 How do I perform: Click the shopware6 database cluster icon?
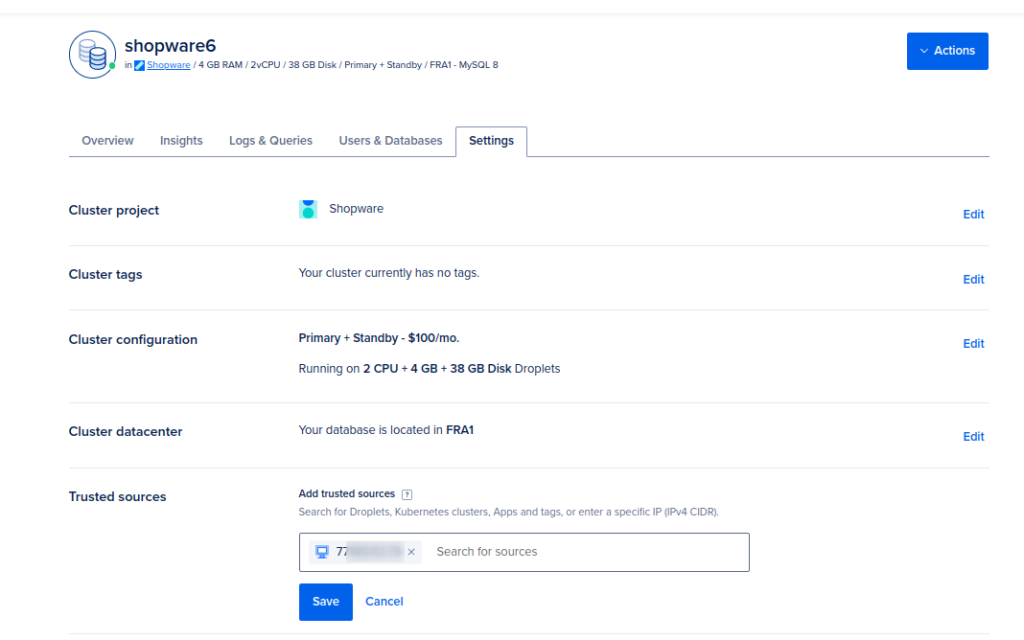tap(92, 55)
